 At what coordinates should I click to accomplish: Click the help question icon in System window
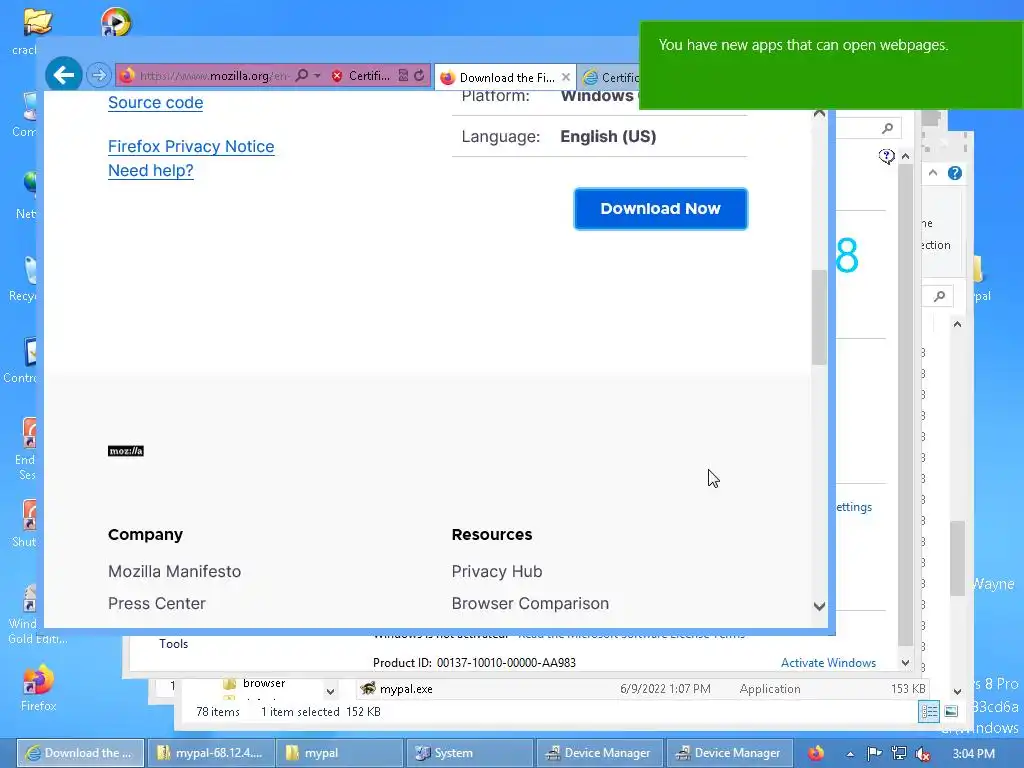pos(886,156)
